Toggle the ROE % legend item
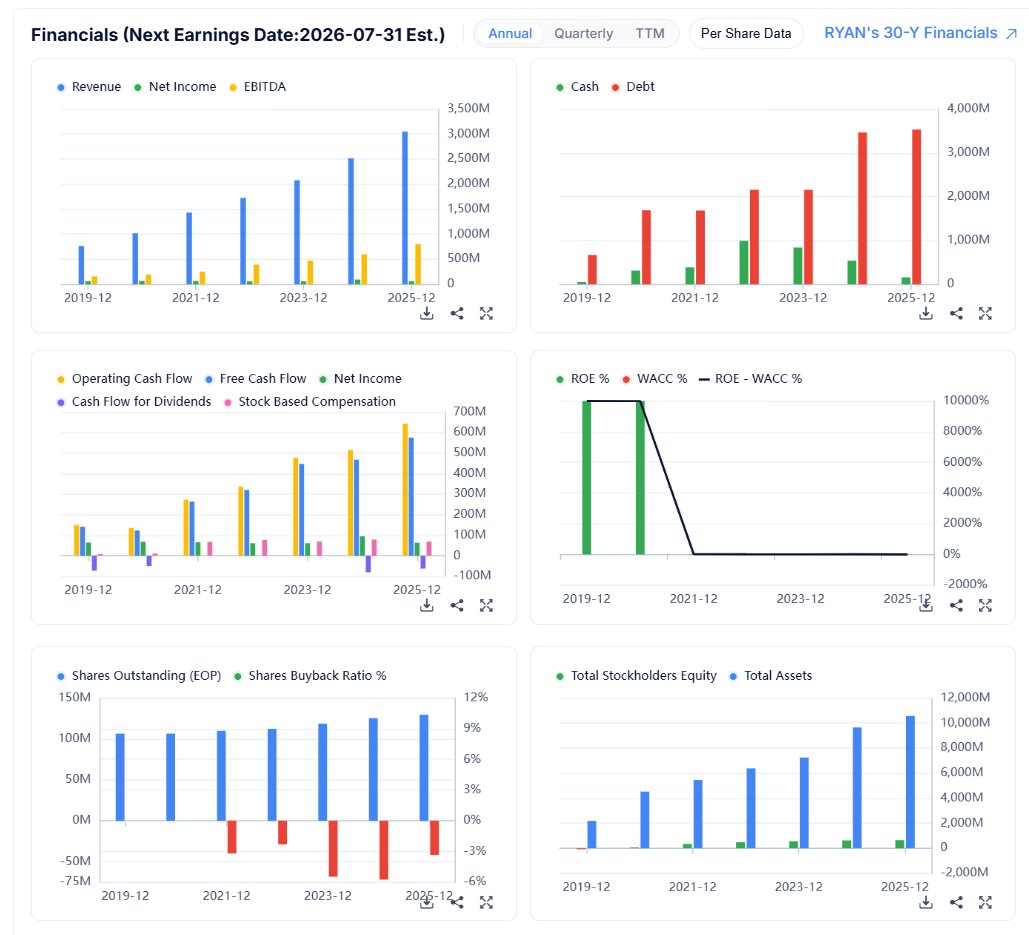Screen dimensions: 1029x935 (583, 379)
